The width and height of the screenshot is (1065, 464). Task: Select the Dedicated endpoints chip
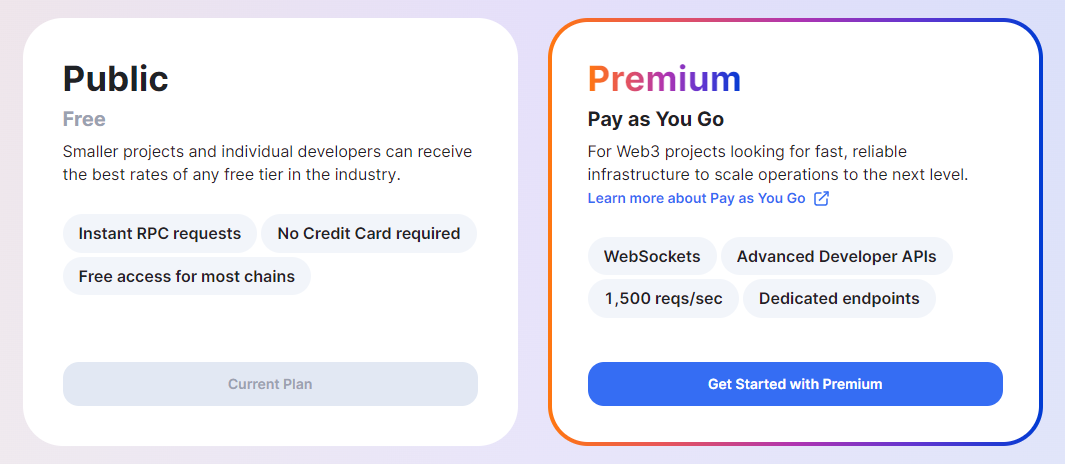[x=840, y=298]
